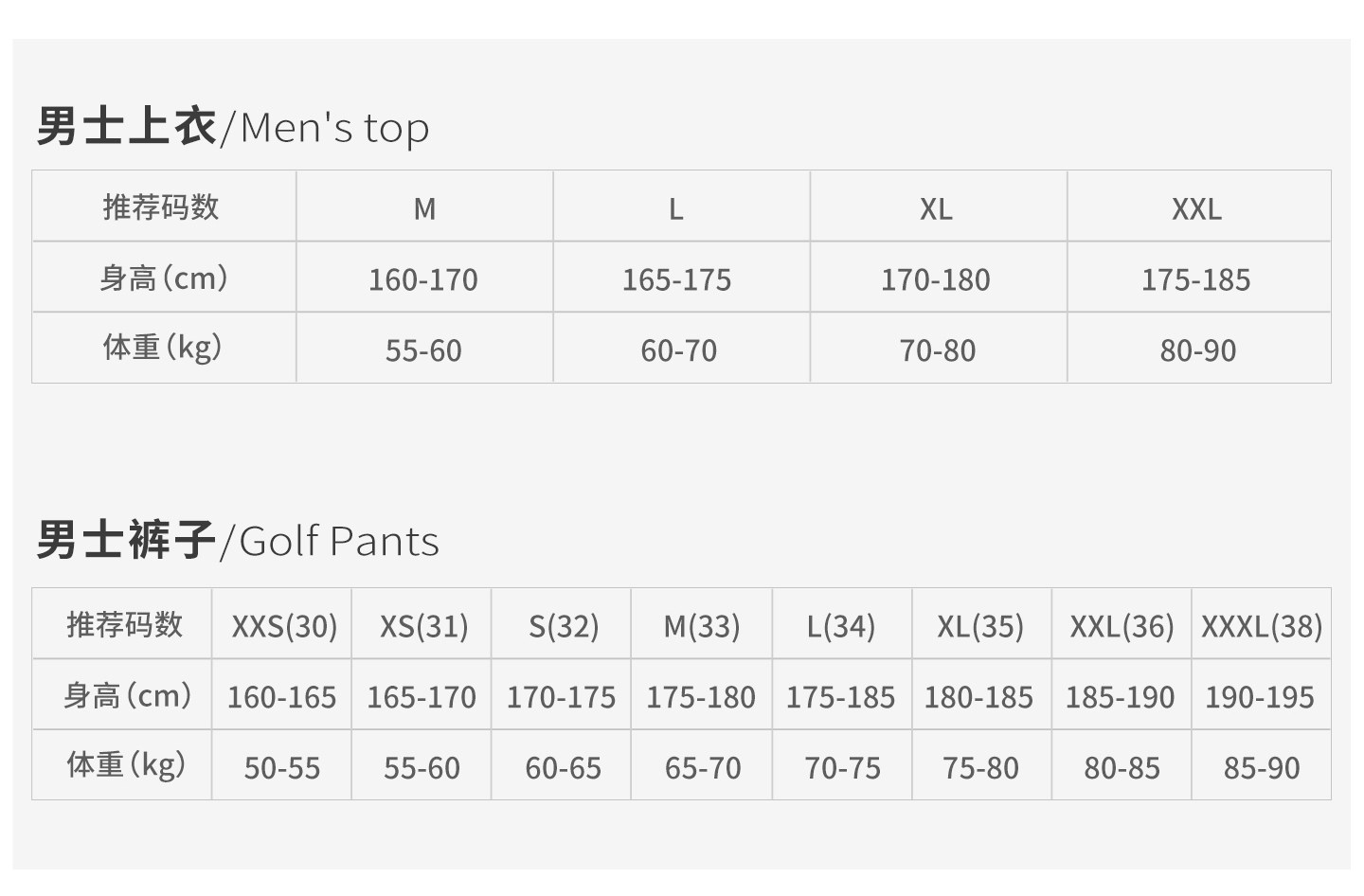Click the 70-80 weight cell in top table
The image size is (1364, 896).
[x=938, y=349]
